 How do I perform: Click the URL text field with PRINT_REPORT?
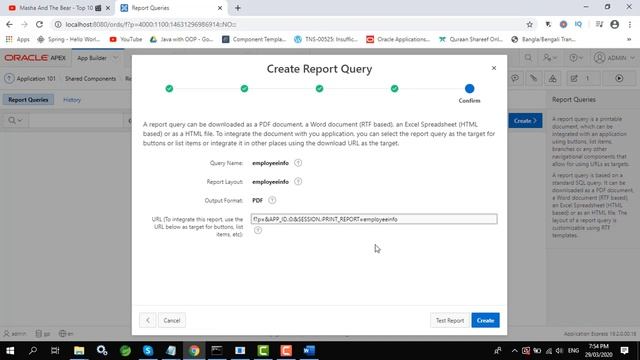(x=374, y=219)
